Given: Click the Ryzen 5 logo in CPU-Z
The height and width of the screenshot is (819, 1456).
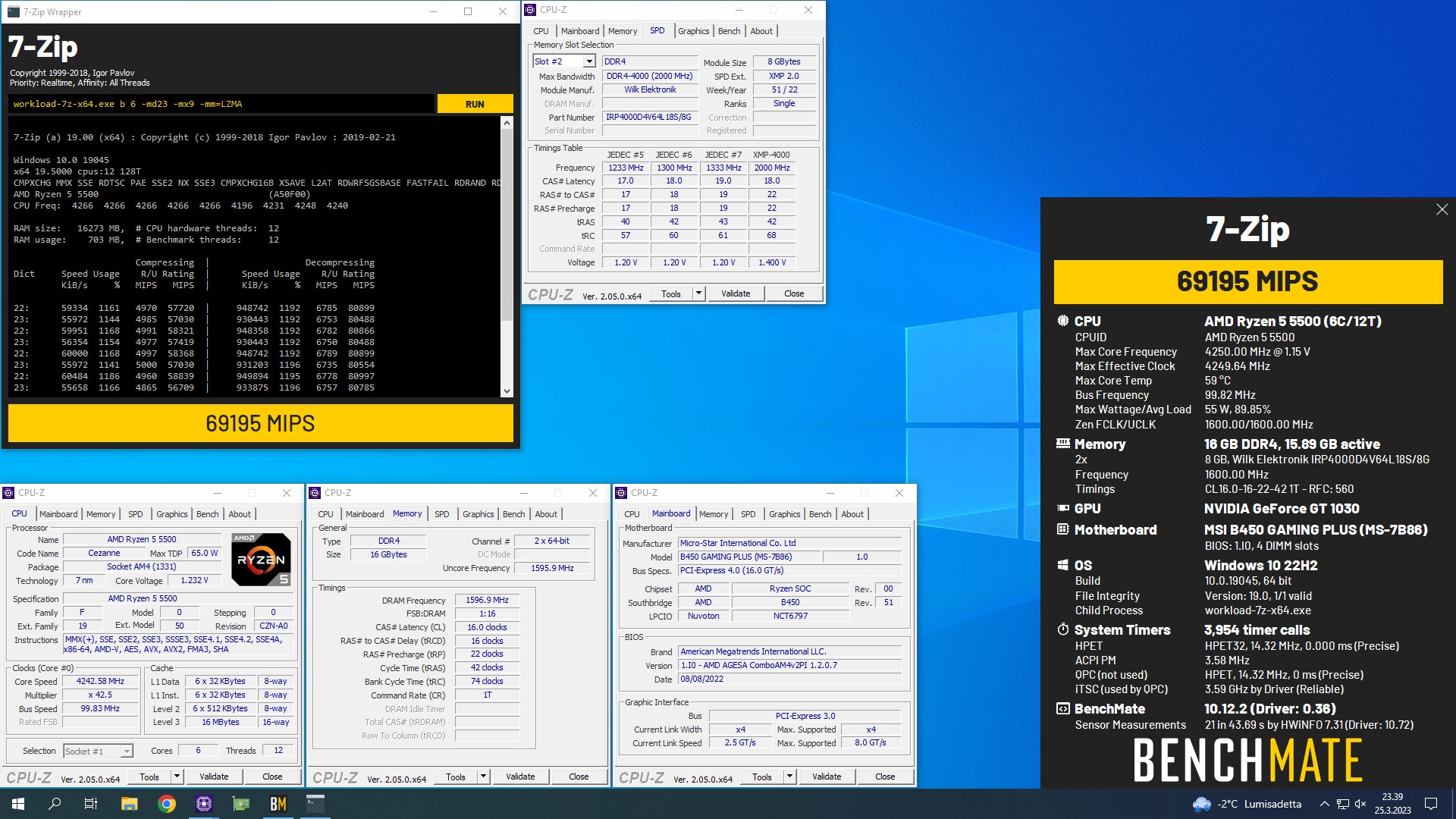Looking at the screenshot, I should 261,560.
